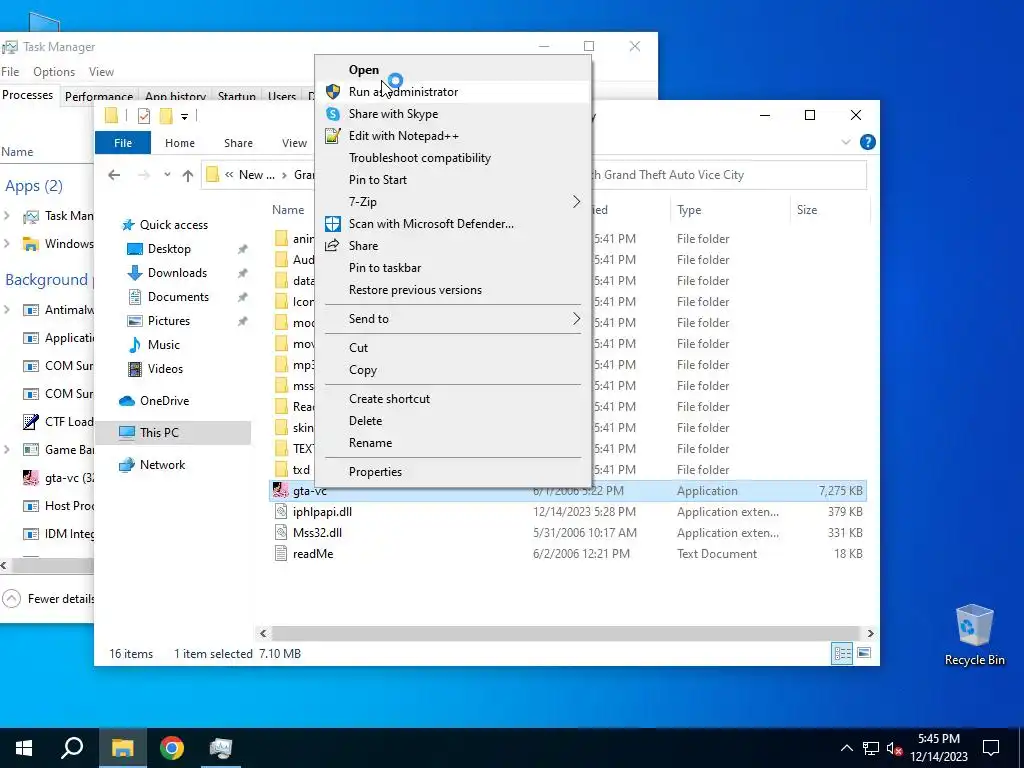Open the Windows Start menu
The image size is (1024, 768).
[24, 748]
